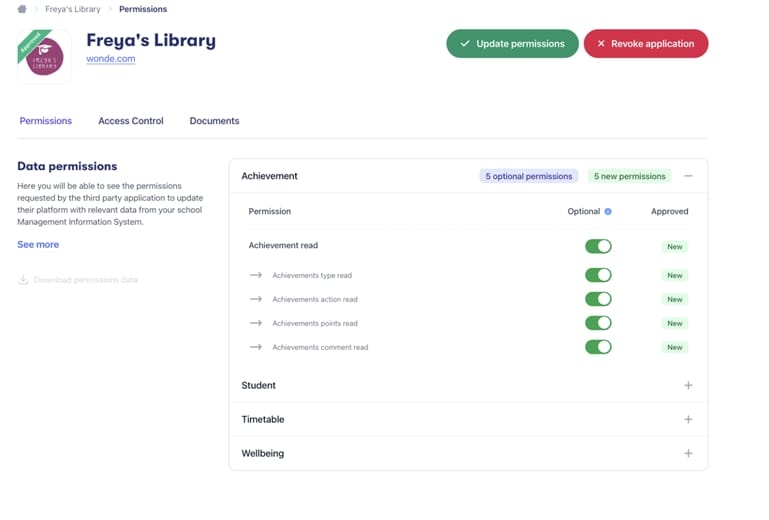Screen dimensions: 769x520
Task: Click the Optional column header
Action: coord(584,211)
